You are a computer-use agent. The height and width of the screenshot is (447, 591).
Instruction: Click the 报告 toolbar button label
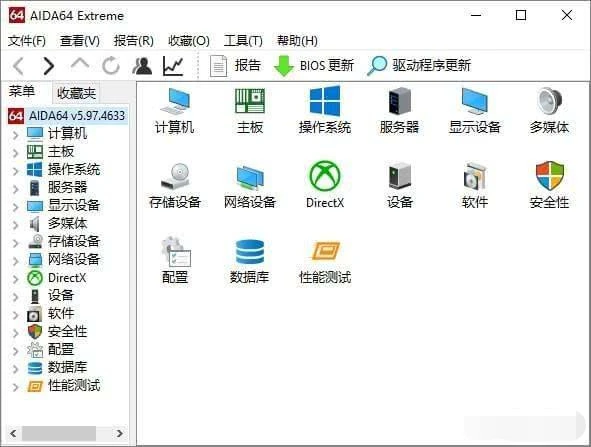[x=248, y=66]
